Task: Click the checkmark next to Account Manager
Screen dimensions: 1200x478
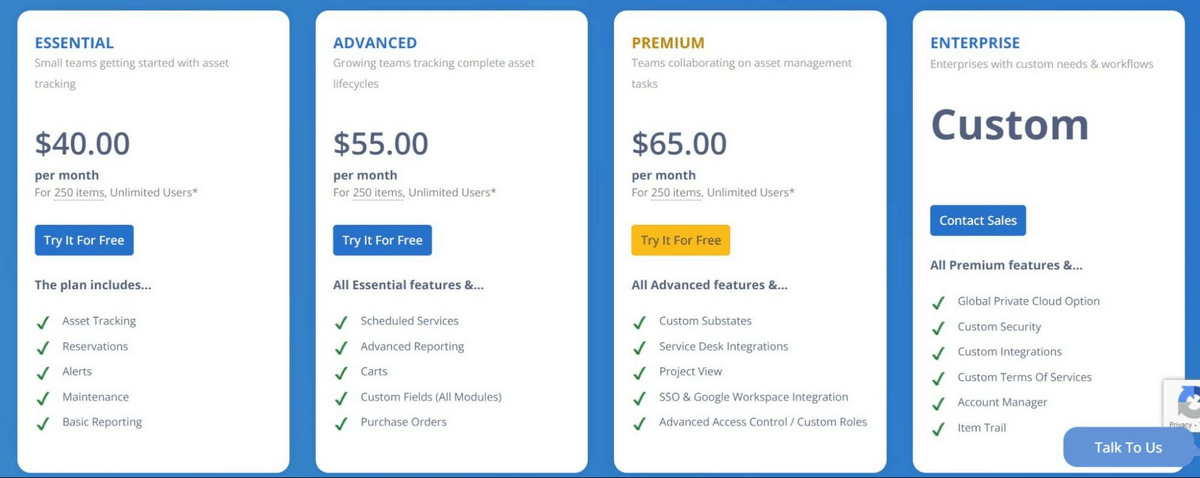Action: coord(938,403)
